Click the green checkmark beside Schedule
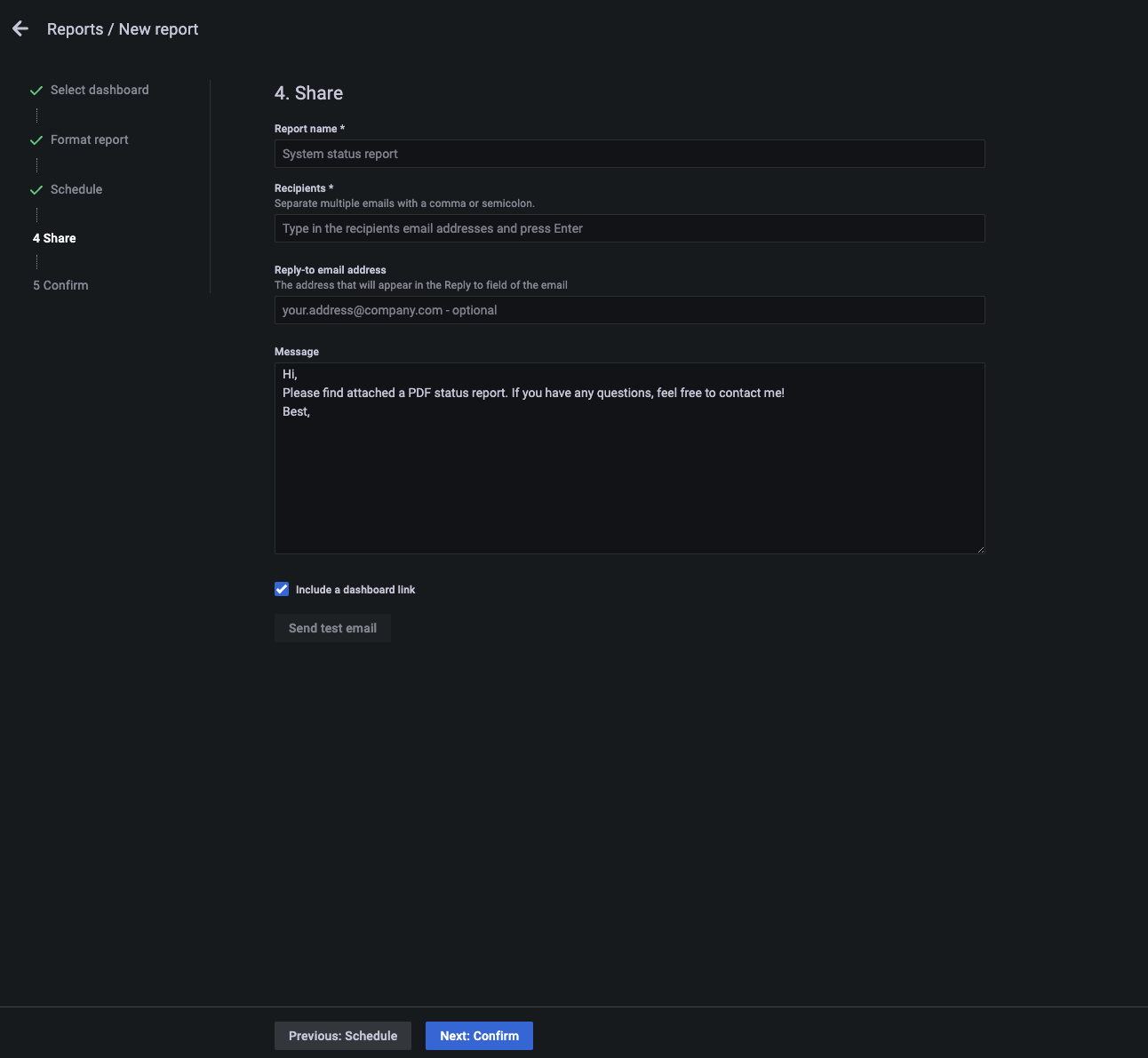 (x=36, y=190)
